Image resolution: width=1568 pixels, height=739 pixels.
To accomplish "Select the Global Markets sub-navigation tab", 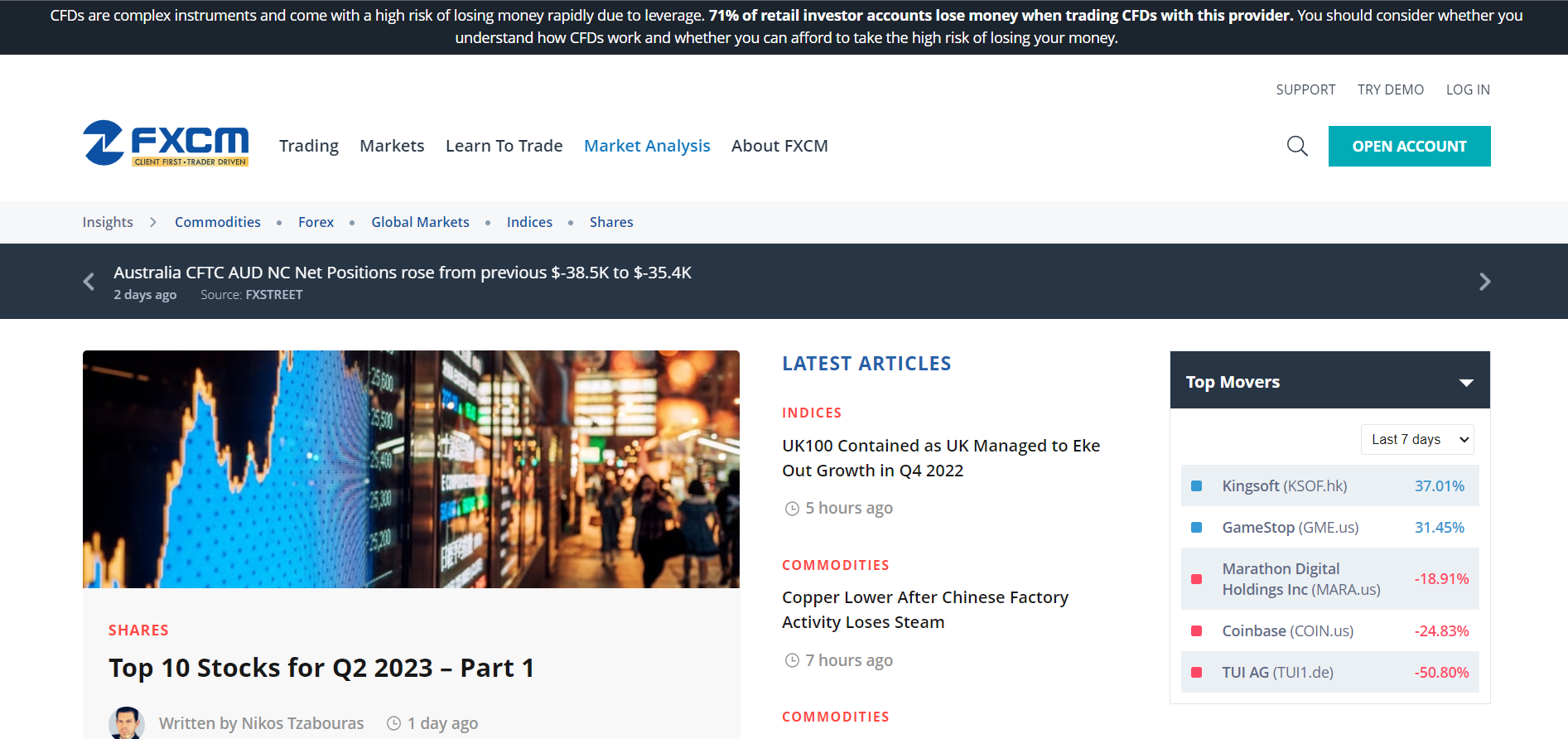I will click(x=420, y=222).
